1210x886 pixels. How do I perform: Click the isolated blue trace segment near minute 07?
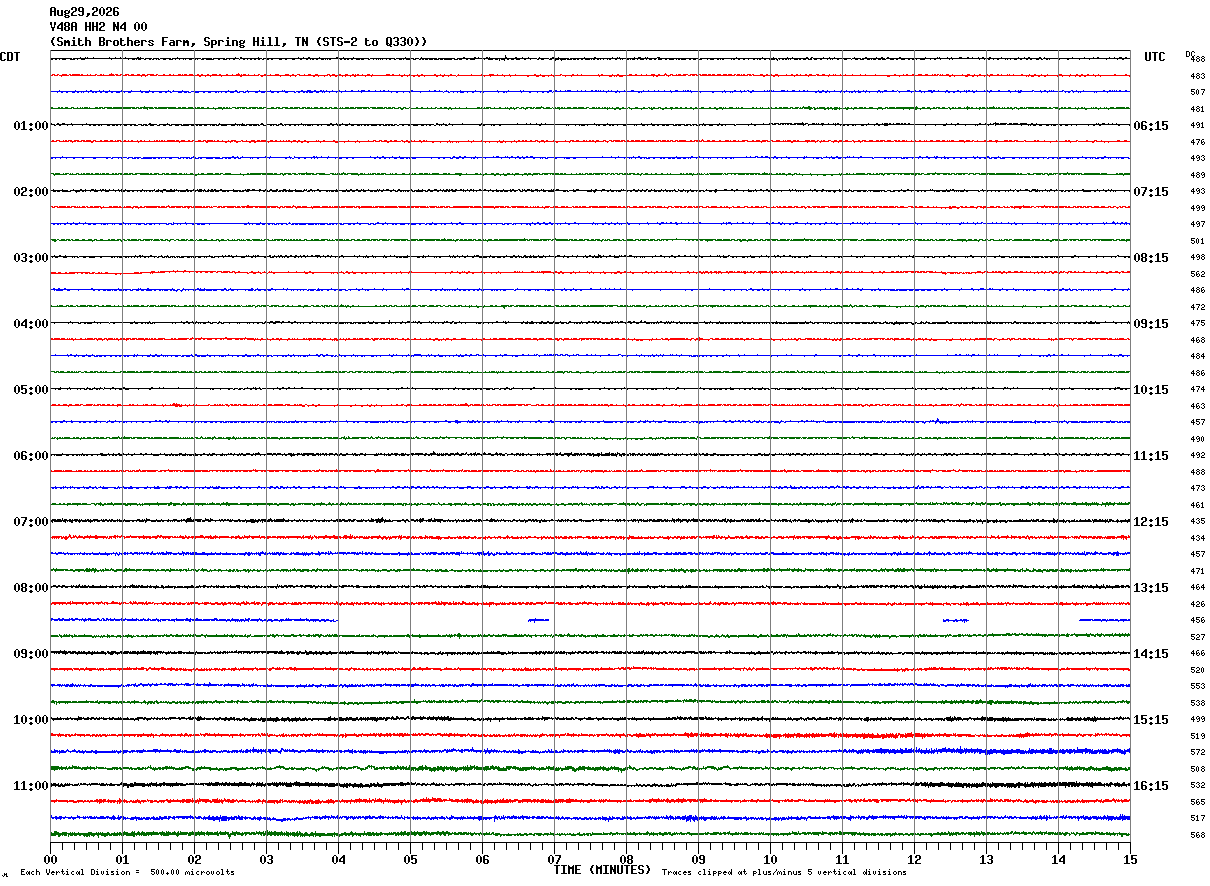(538, 620)
